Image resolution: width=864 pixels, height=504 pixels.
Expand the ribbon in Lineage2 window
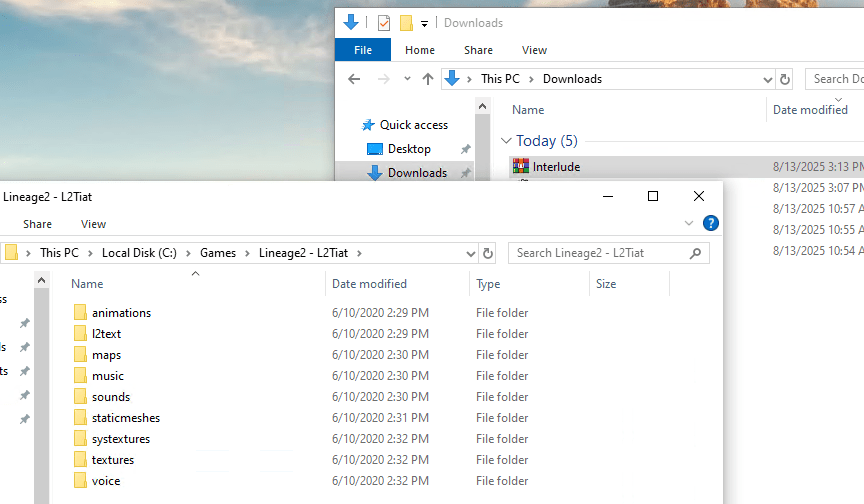tap(688, 224)
